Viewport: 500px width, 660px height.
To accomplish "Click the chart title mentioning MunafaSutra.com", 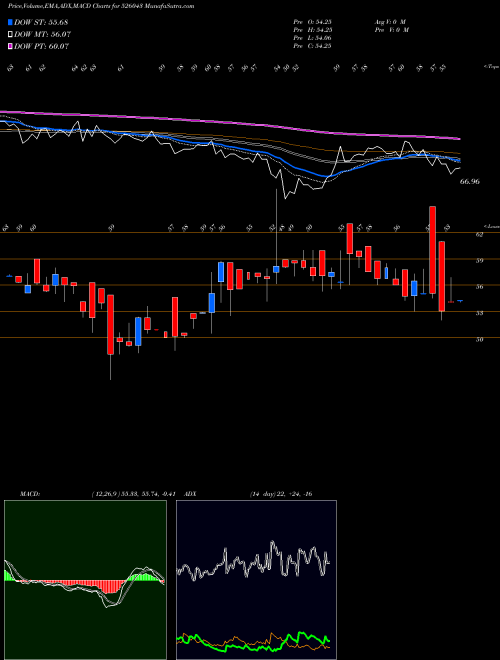I will pos(101,6).
